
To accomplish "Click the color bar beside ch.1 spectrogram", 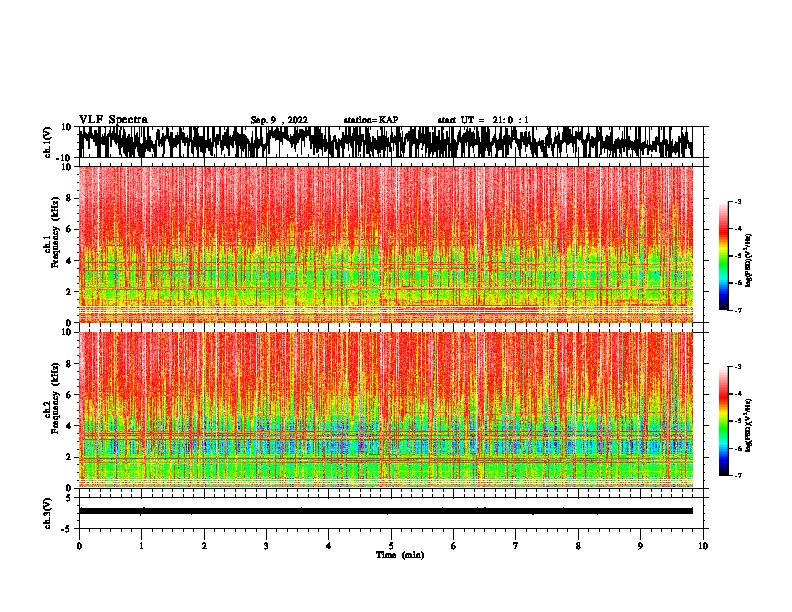I will tap(723, 256).
